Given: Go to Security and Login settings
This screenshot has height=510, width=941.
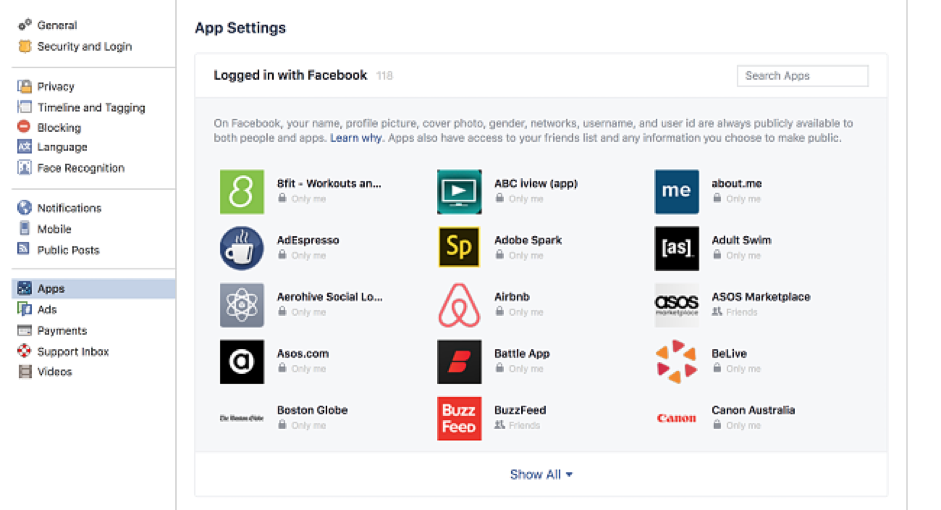Looking at the screenshot, I should pos(84,46).
